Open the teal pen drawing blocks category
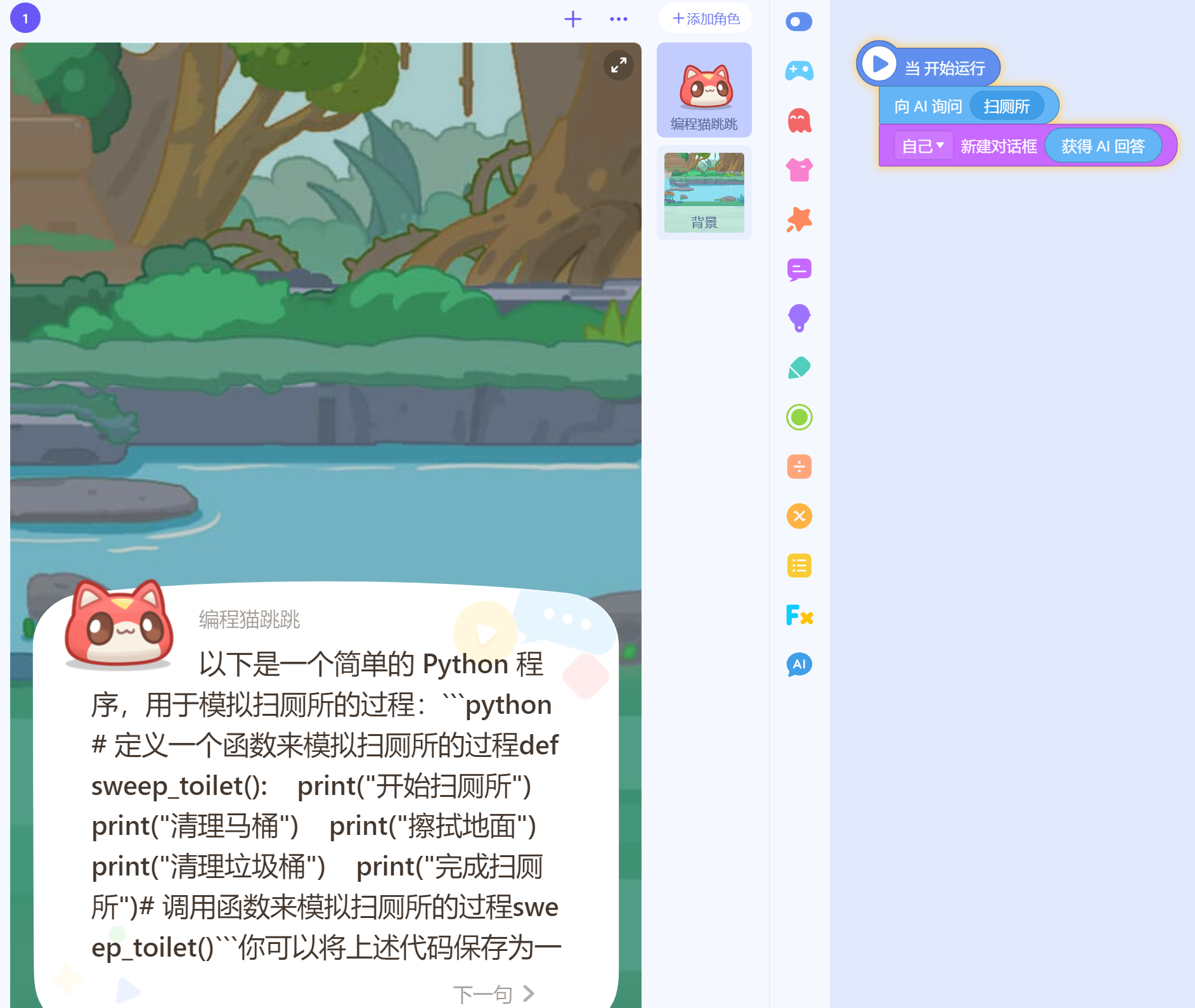 [799, 368]
